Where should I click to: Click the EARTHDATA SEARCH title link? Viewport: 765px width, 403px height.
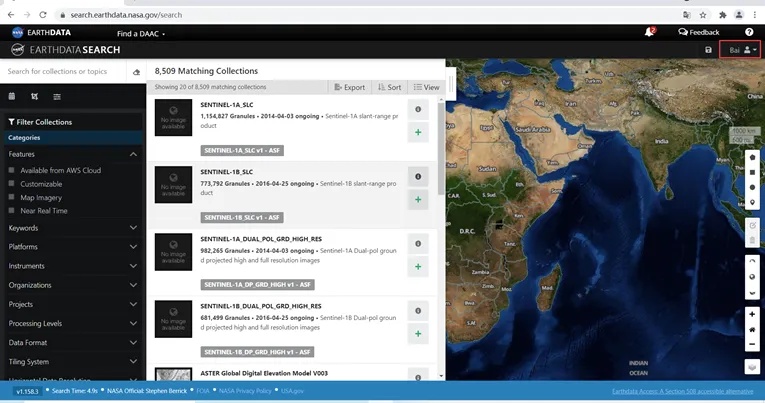[x=66, y=50]
